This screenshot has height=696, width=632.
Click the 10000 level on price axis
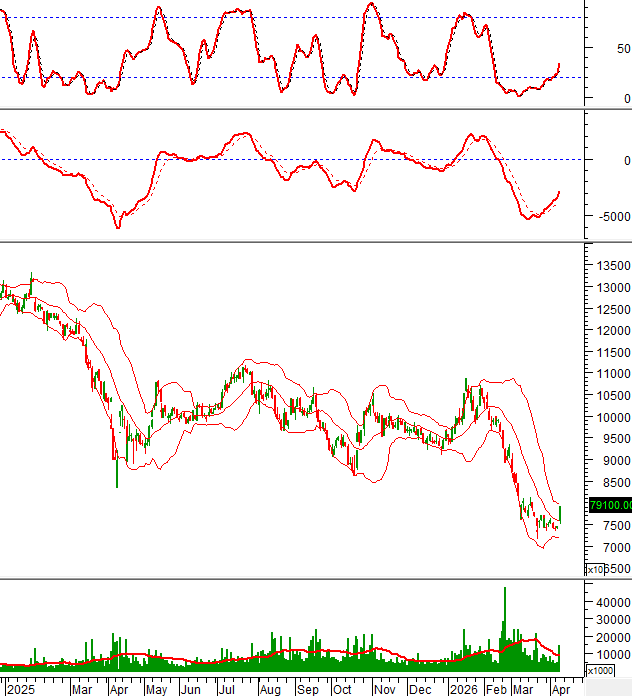[x=611, y=418]
